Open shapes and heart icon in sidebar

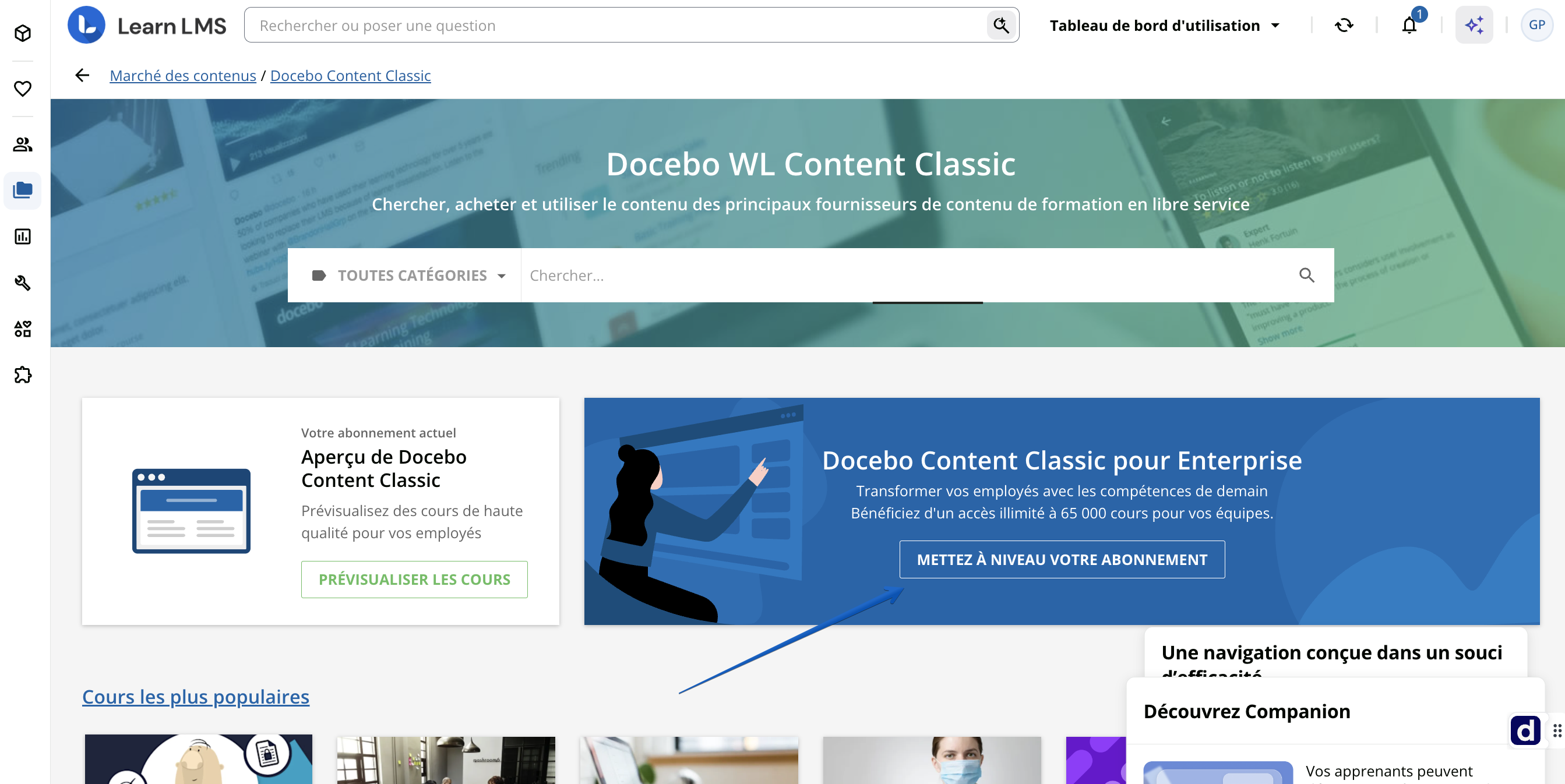pos(23,329)
